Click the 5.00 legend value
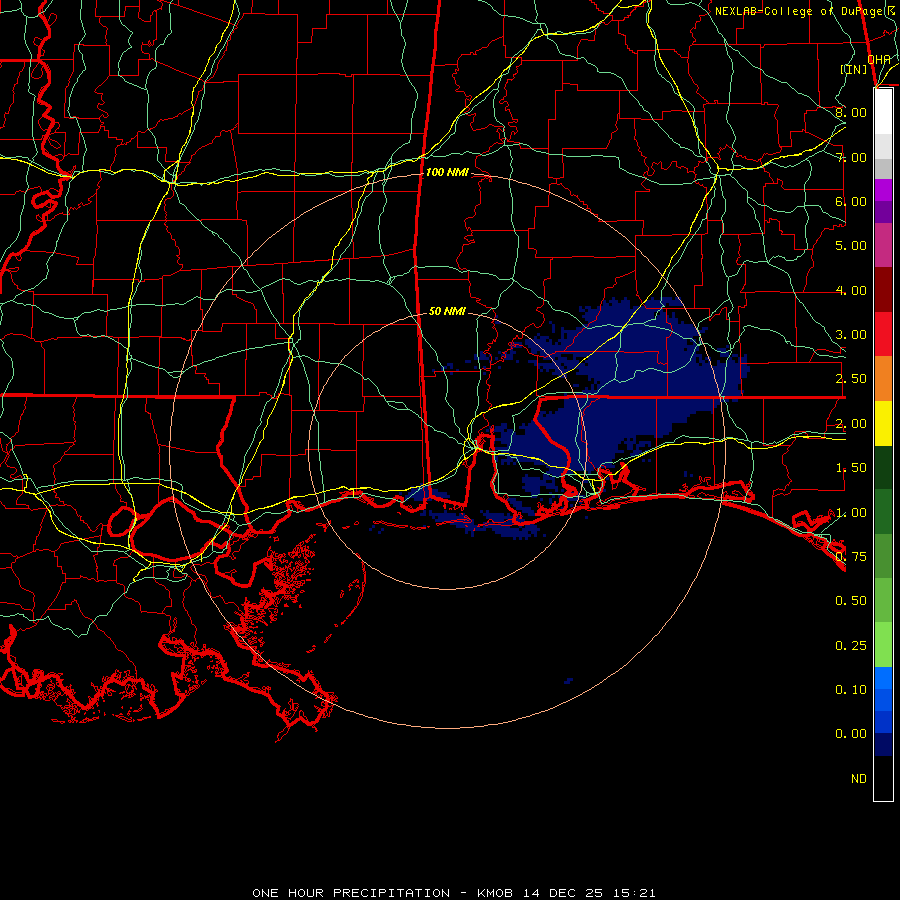Screen dimensions: 900x900 pyautogui.click(x=851, y=246)
